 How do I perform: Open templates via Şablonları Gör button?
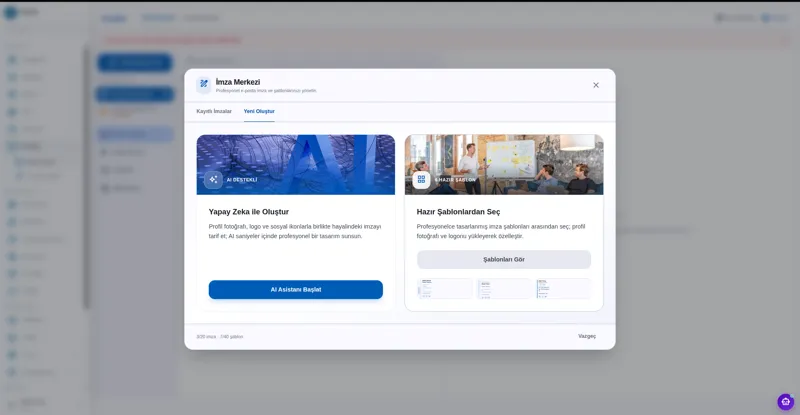[x=504, y=259]
